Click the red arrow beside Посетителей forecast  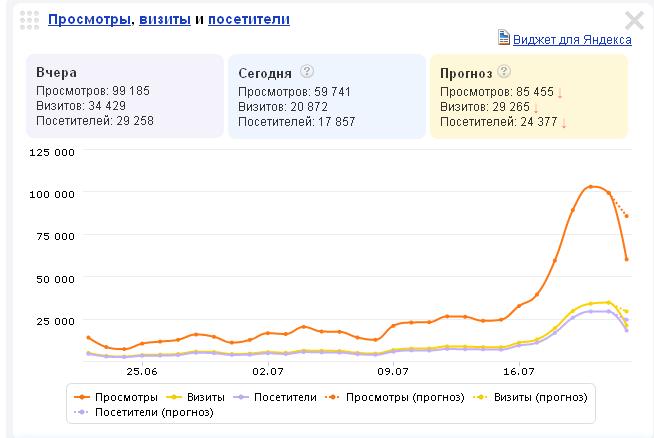pos(564,122)
